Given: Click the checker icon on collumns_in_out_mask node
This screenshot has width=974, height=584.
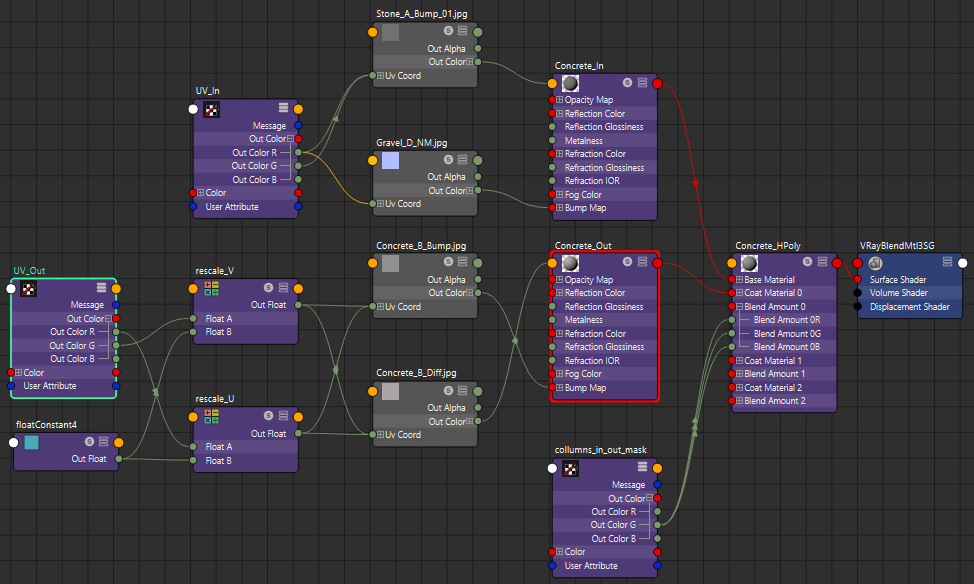Looking at the screenshot, I should [570, 469].
